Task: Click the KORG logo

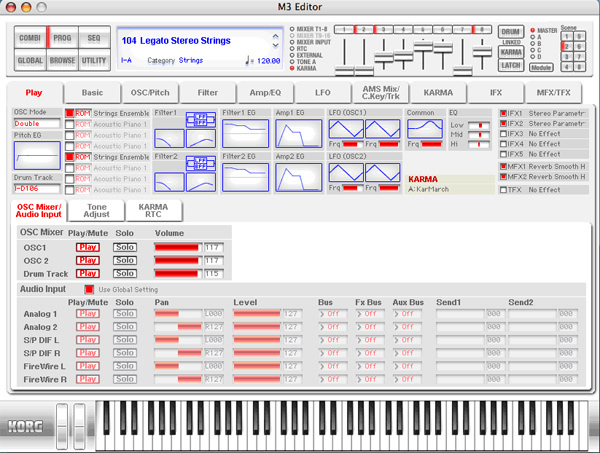Action: click(x=25, y=426)
